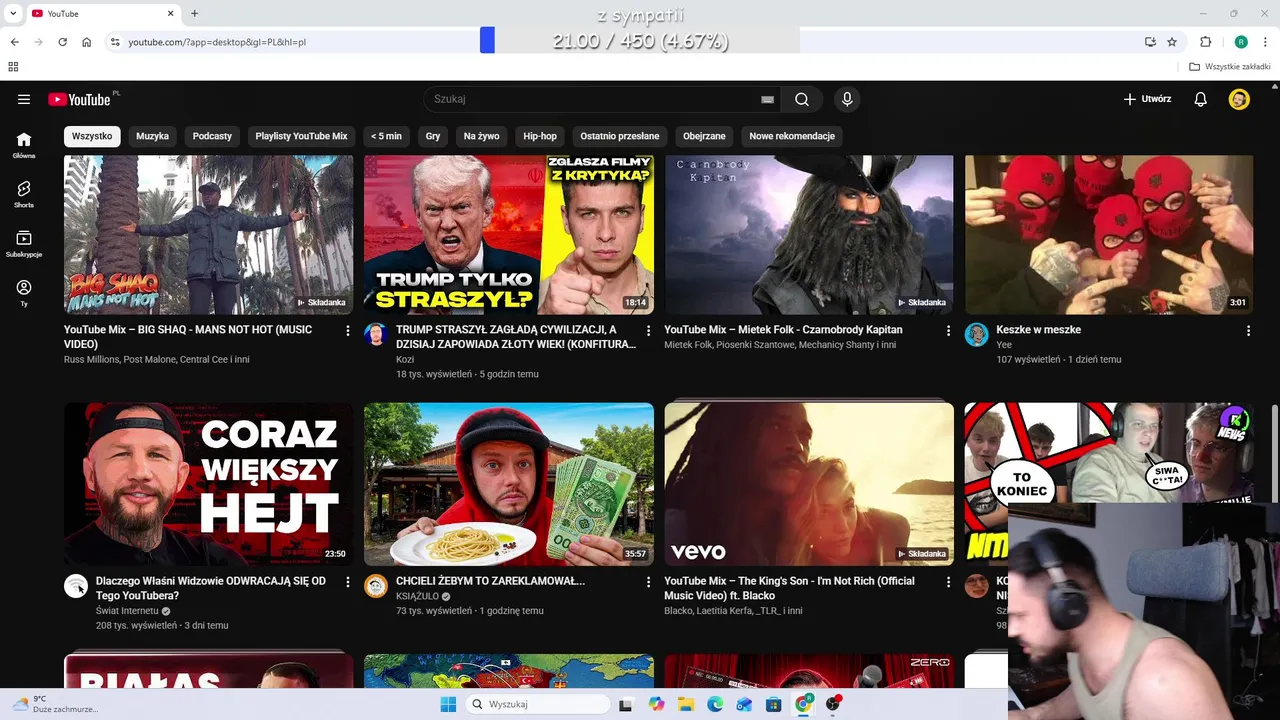Viewport: 1280px width, 720px height.
Task: Open the YouTube account avatar menu
Action: tap(1239, 99)
